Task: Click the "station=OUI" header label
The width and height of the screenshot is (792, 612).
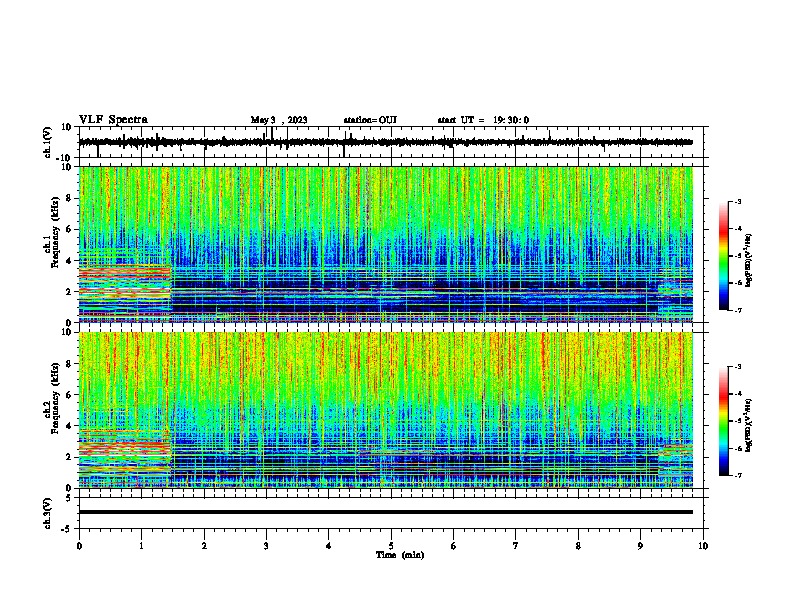Action: coord(370,120)
